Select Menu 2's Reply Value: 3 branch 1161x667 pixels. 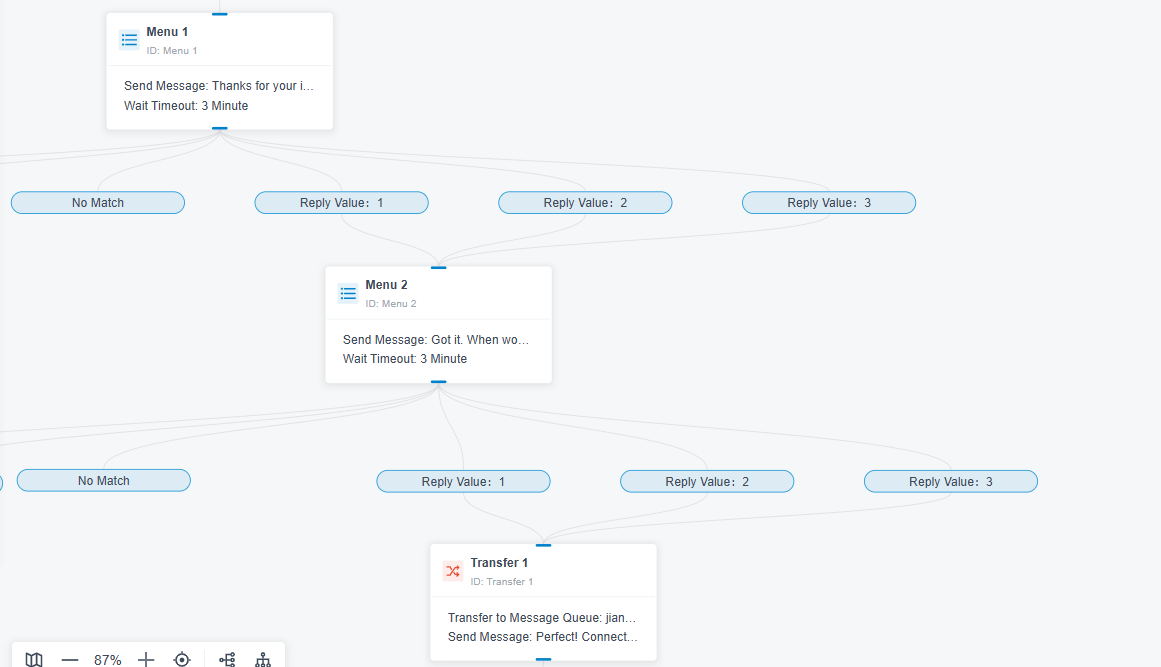point(951,481)
